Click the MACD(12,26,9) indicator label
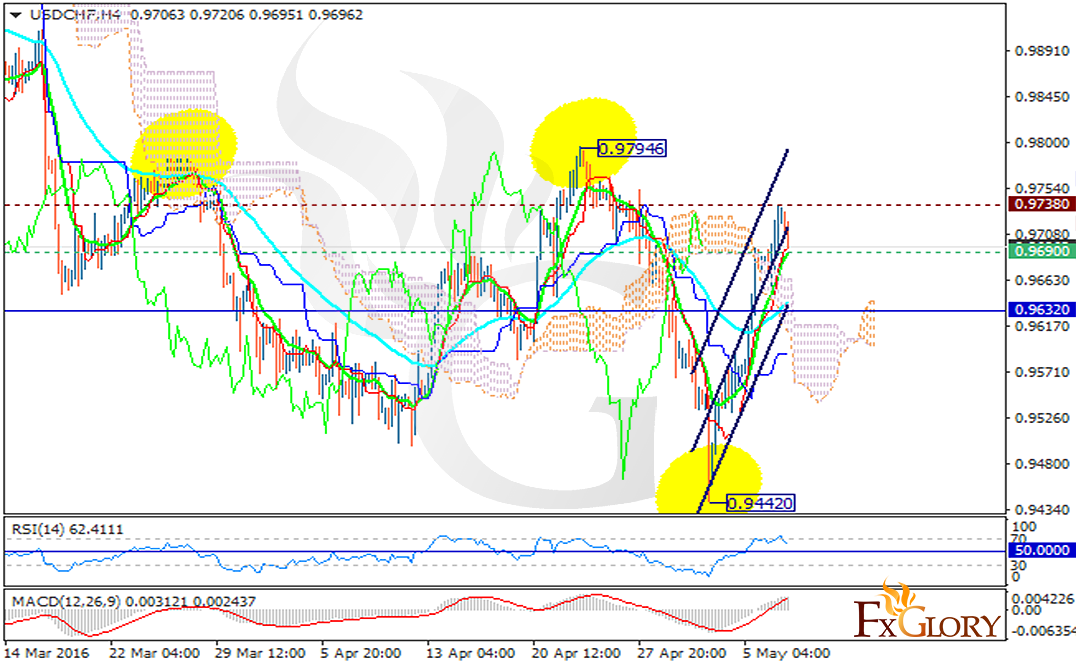The width and height of the screenshot is (1076, 669). point(133,602)
